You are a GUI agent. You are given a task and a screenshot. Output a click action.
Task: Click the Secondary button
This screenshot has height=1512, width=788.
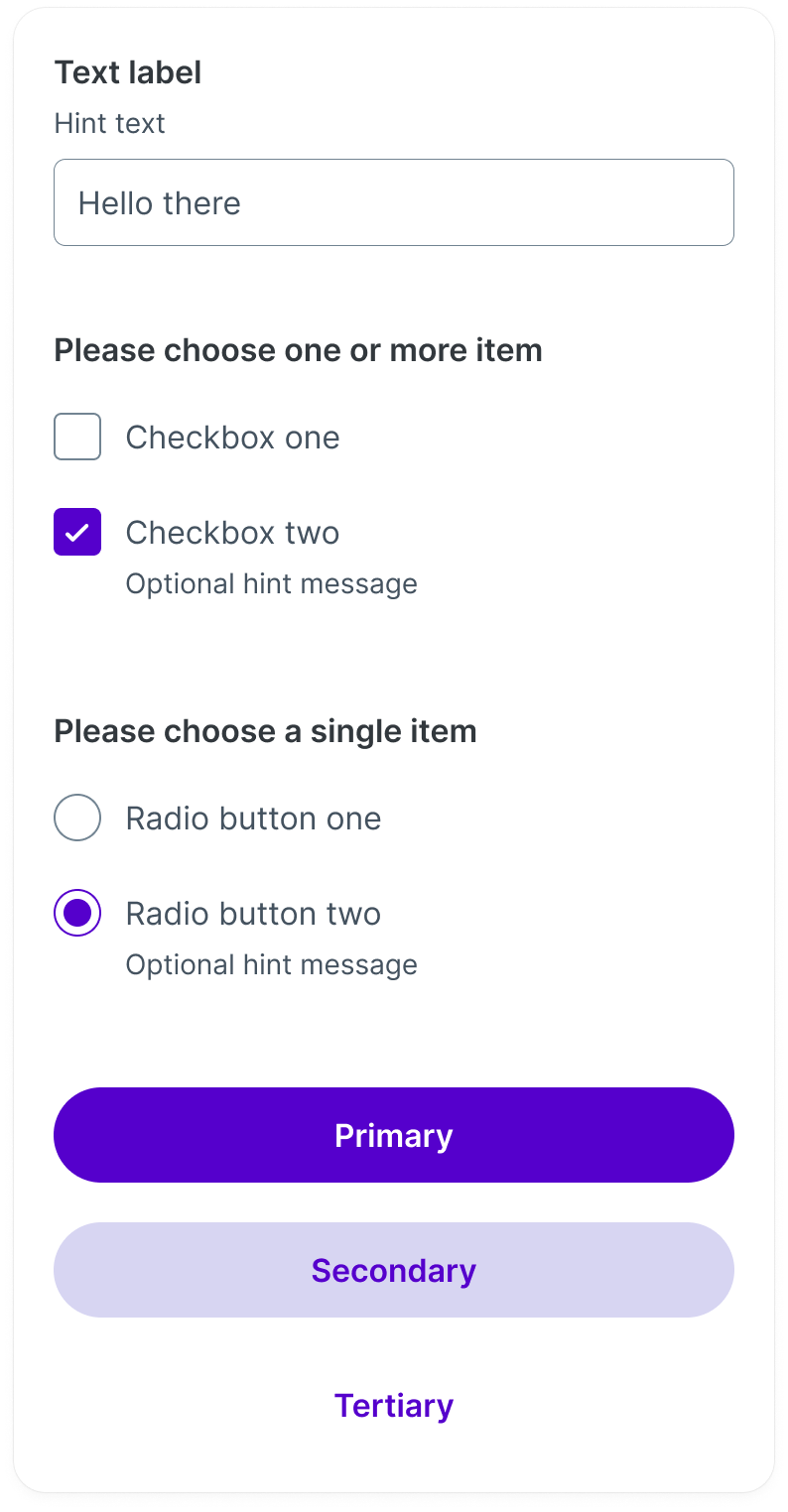click(394, 1270)
